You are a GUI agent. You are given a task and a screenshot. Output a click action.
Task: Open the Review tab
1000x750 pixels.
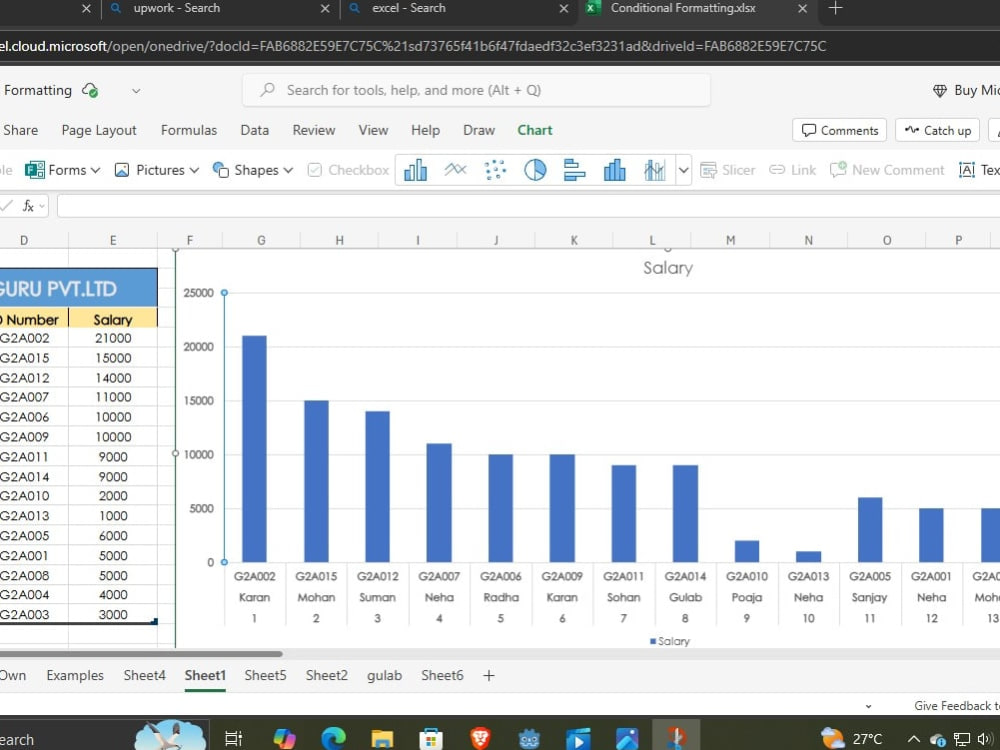pos(314,130)
